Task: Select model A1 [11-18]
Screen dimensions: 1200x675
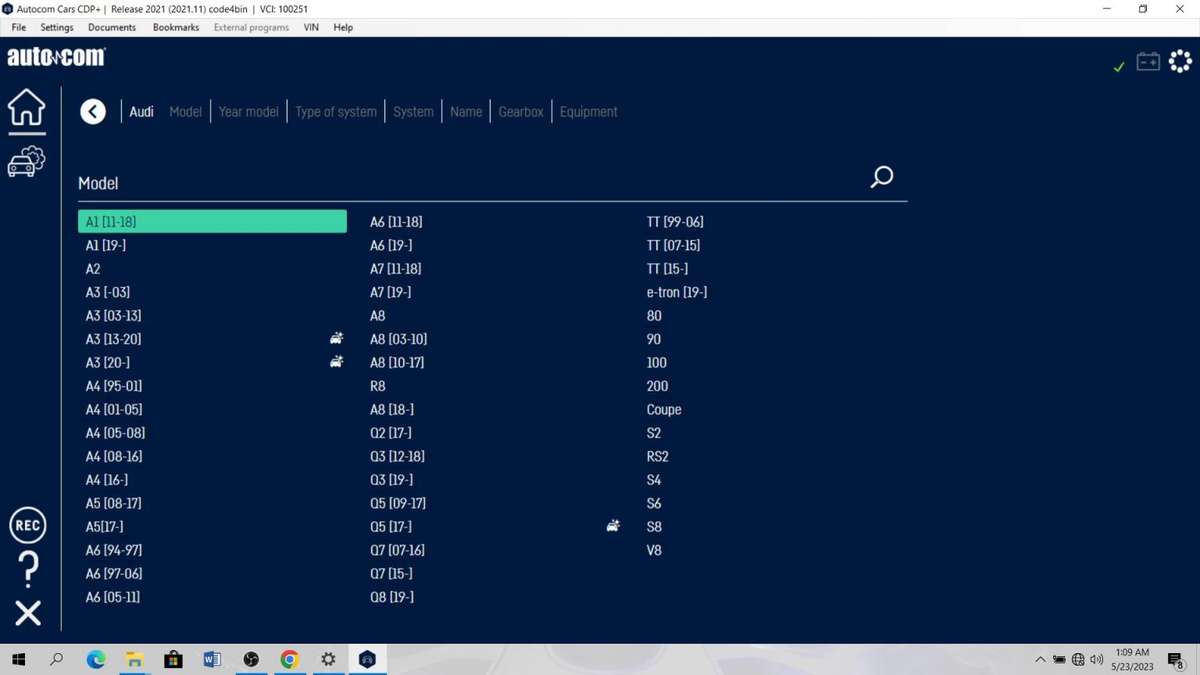Action: click(x=212, y=222)
